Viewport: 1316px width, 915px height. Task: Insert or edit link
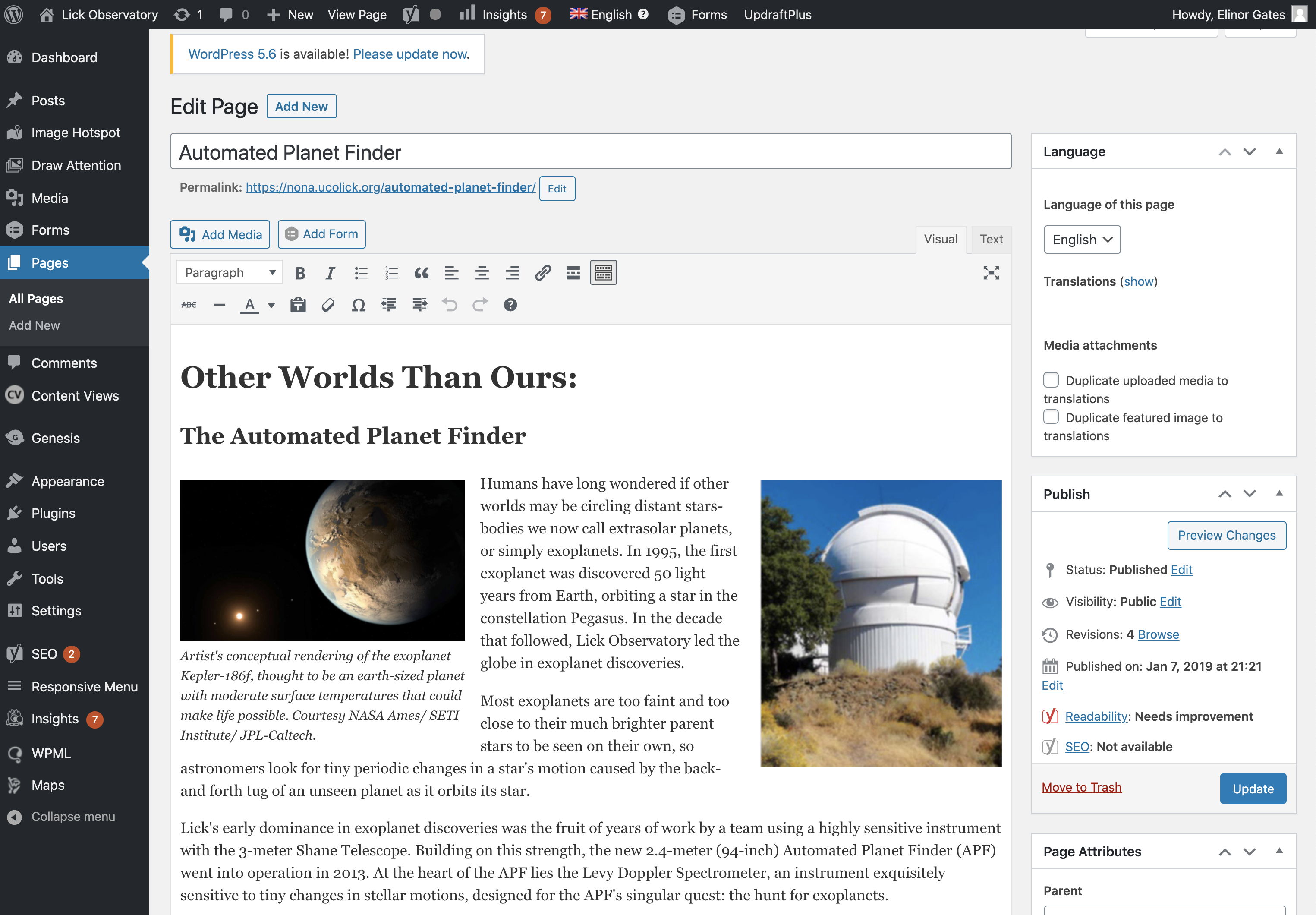click(x=543, y=273)
